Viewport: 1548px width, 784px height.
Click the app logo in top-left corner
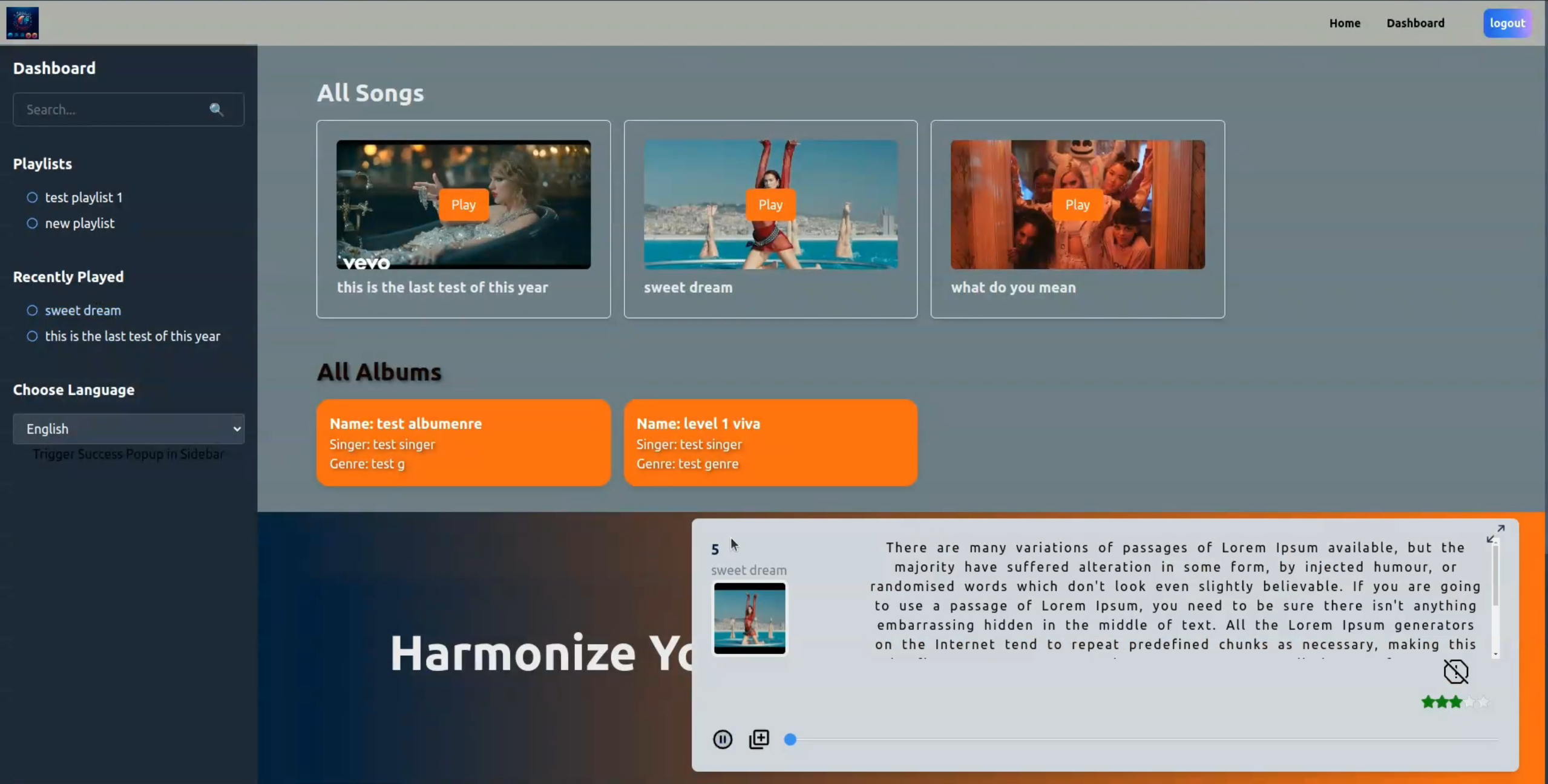coord(22,23)
